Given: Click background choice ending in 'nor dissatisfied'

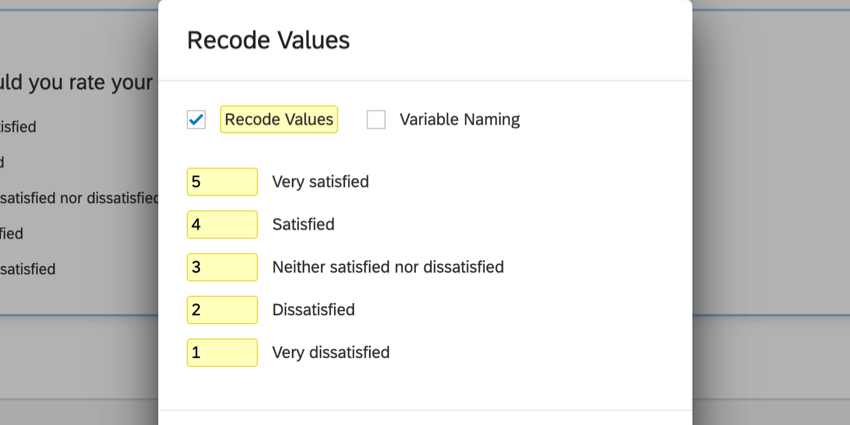Looking at the screenshot, I should 80,198.
